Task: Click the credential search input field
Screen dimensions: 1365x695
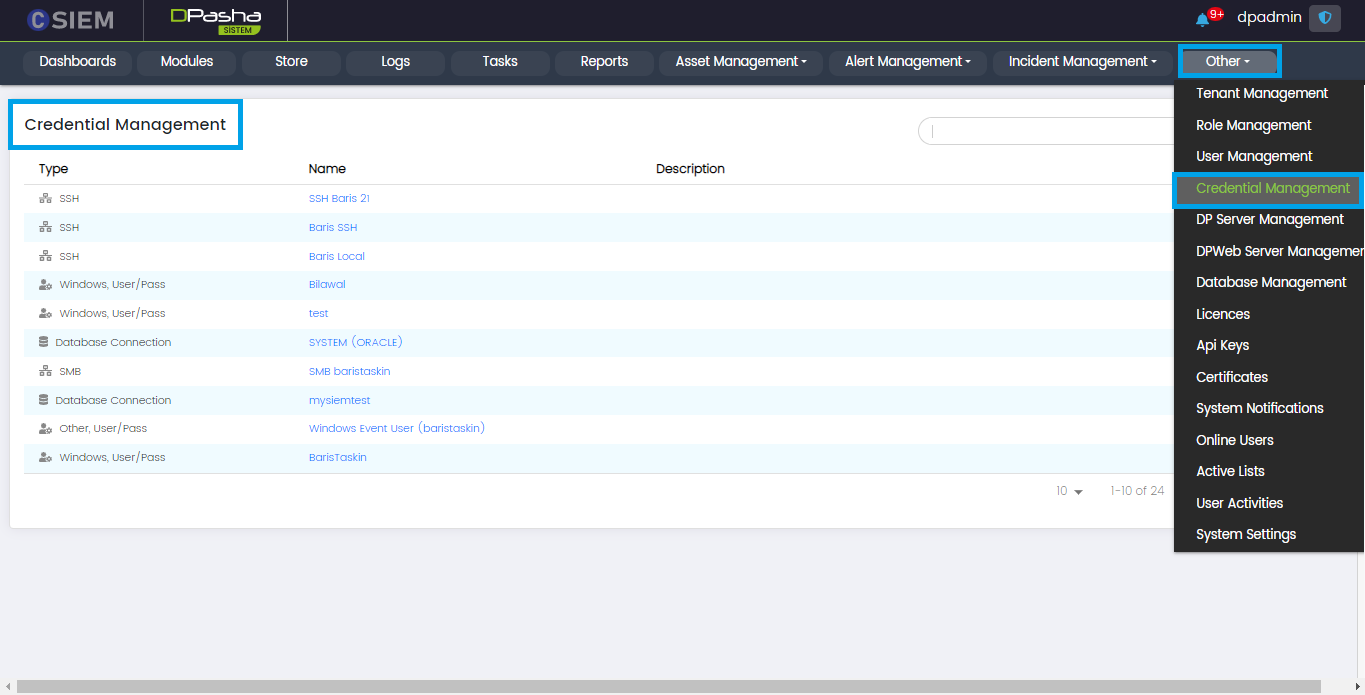Action: 1045,131
